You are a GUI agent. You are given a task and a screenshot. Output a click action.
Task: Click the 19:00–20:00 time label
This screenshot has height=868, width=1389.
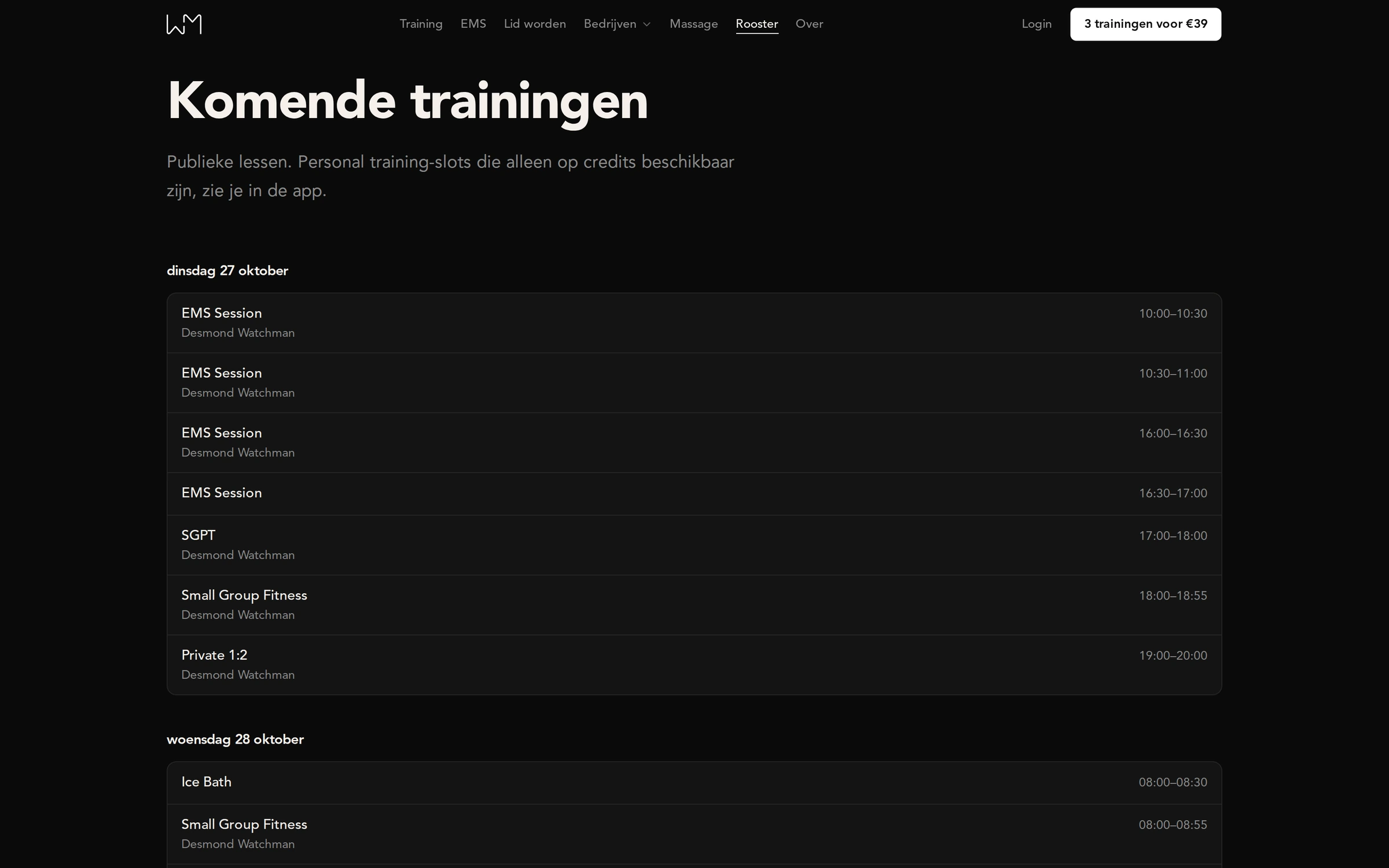[x=1173, y=656]
